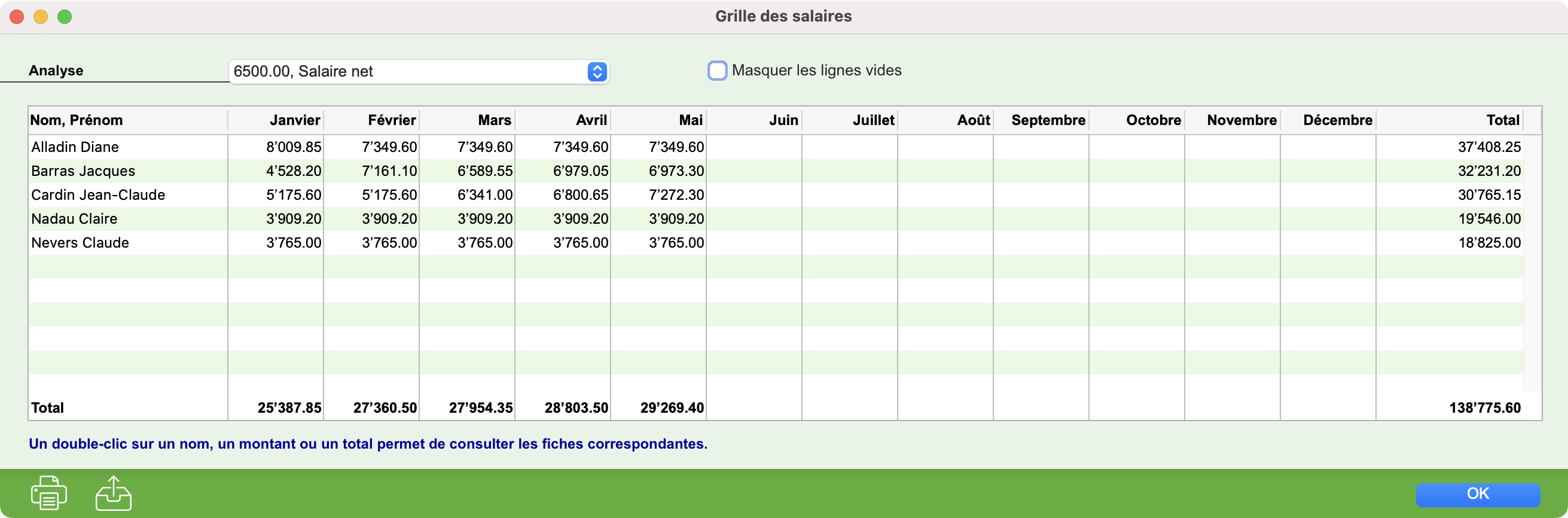This screenshot has width=1568, height=518.
Task: Click the Janvier column header
Action: coord(276,120)
